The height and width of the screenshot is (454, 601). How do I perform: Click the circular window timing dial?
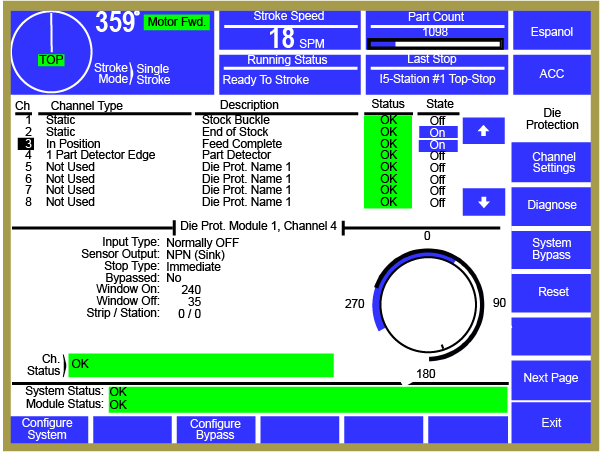click(426, 303)
